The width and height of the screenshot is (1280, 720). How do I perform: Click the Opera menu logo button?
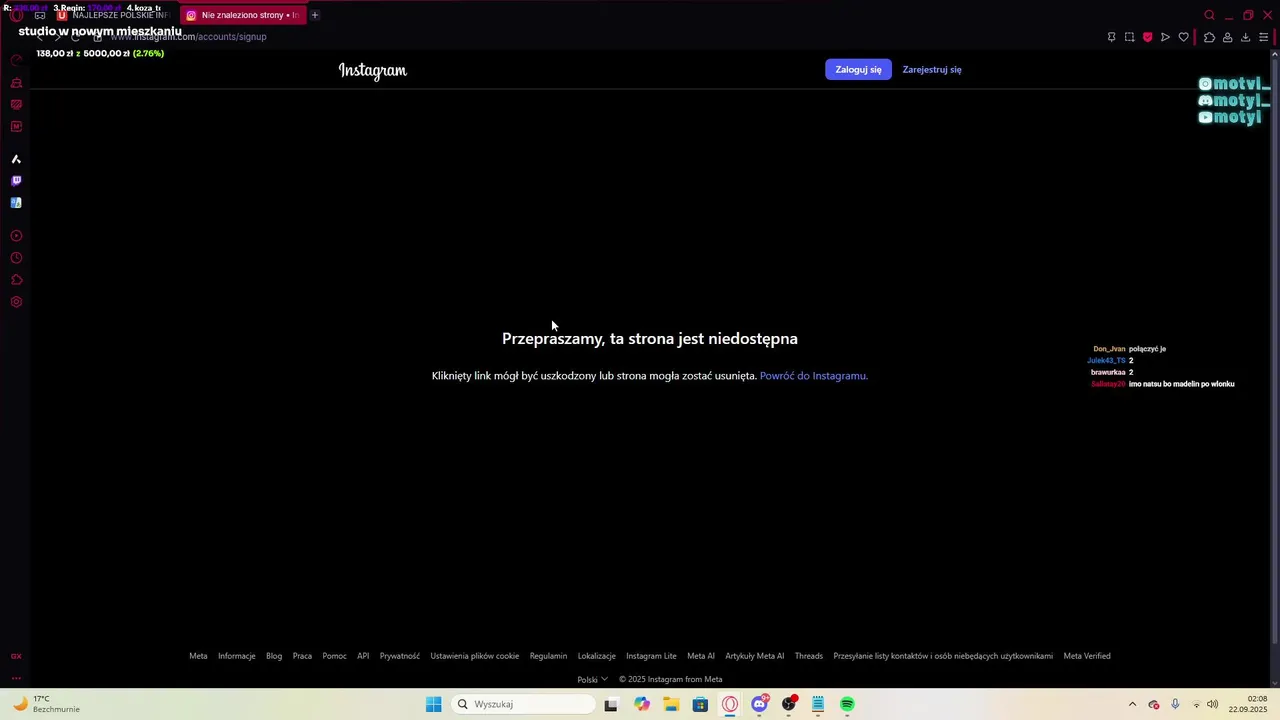16,15
